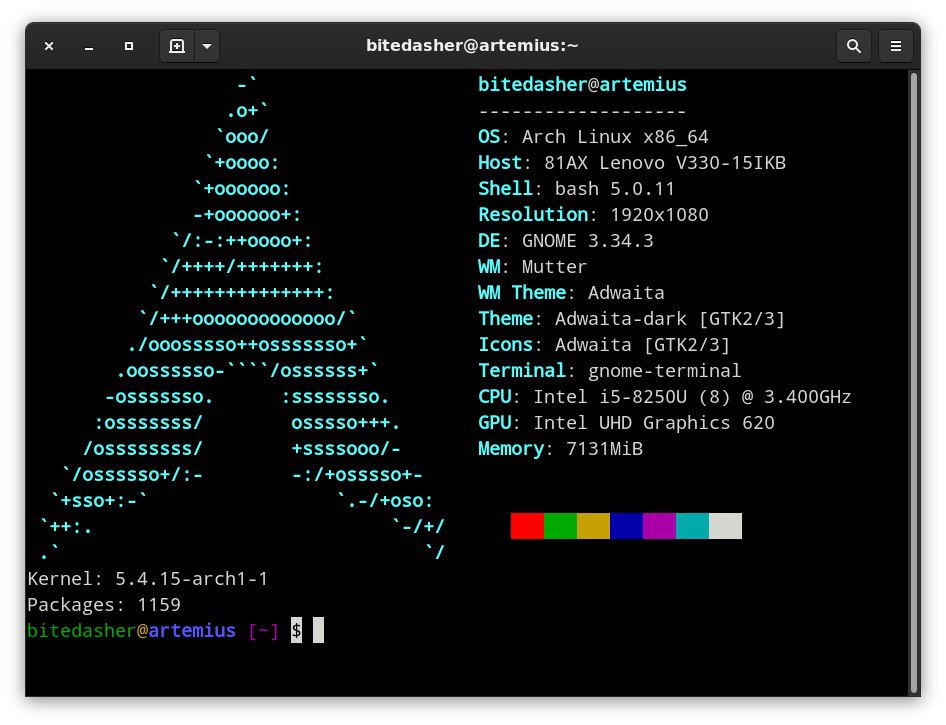Click the Packages: 1159 line
Image resolution: width=946 pixels, height=725 pixels.
point(104,604)
